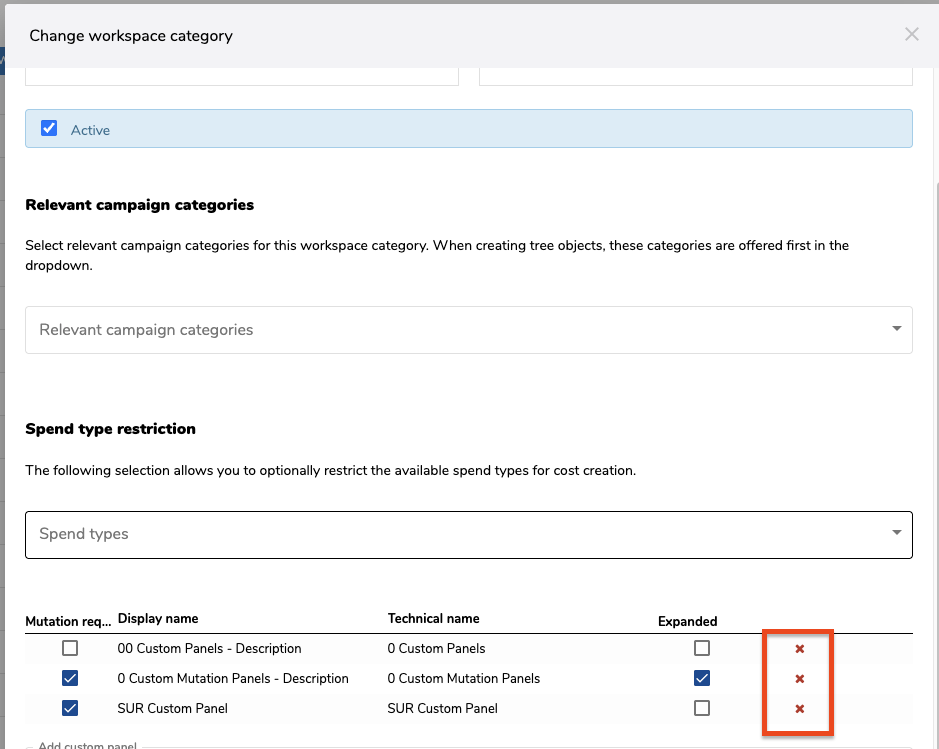
Task: Uncheck Expanded for 0 Custom Mutation Panels
Action: [702, 678]
